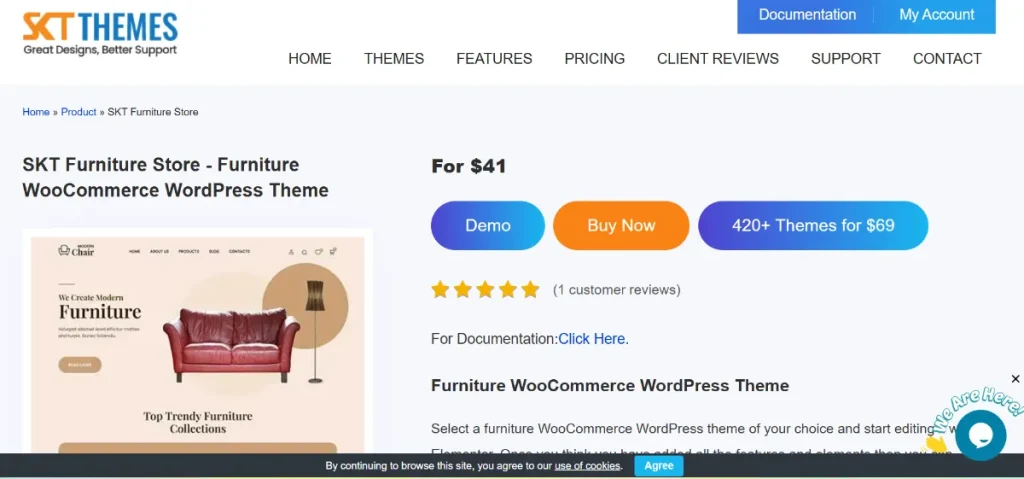1024x479 pixels.
Task: Open the SUPPORT menu item
Action: (846, 59)
